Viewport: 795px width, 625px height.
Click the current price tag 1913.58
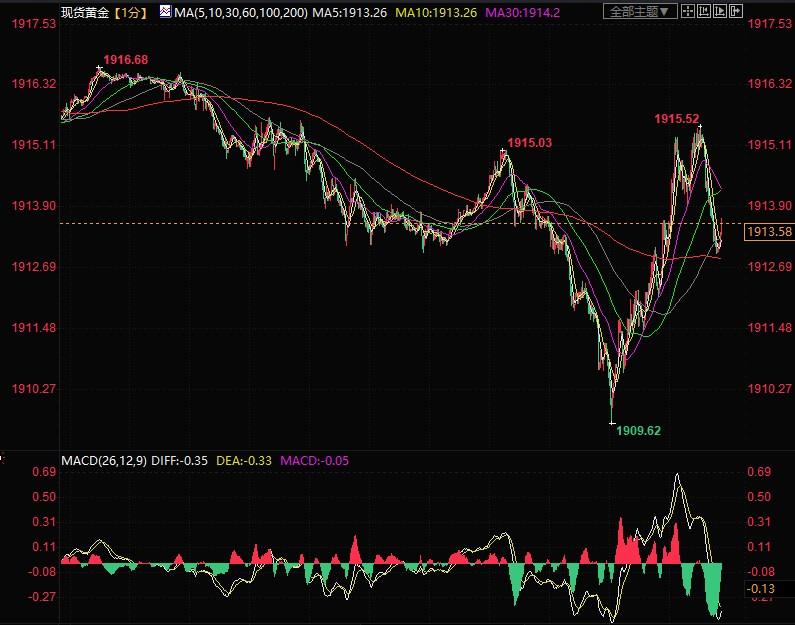pyautogui.click(x=769, y=232)
